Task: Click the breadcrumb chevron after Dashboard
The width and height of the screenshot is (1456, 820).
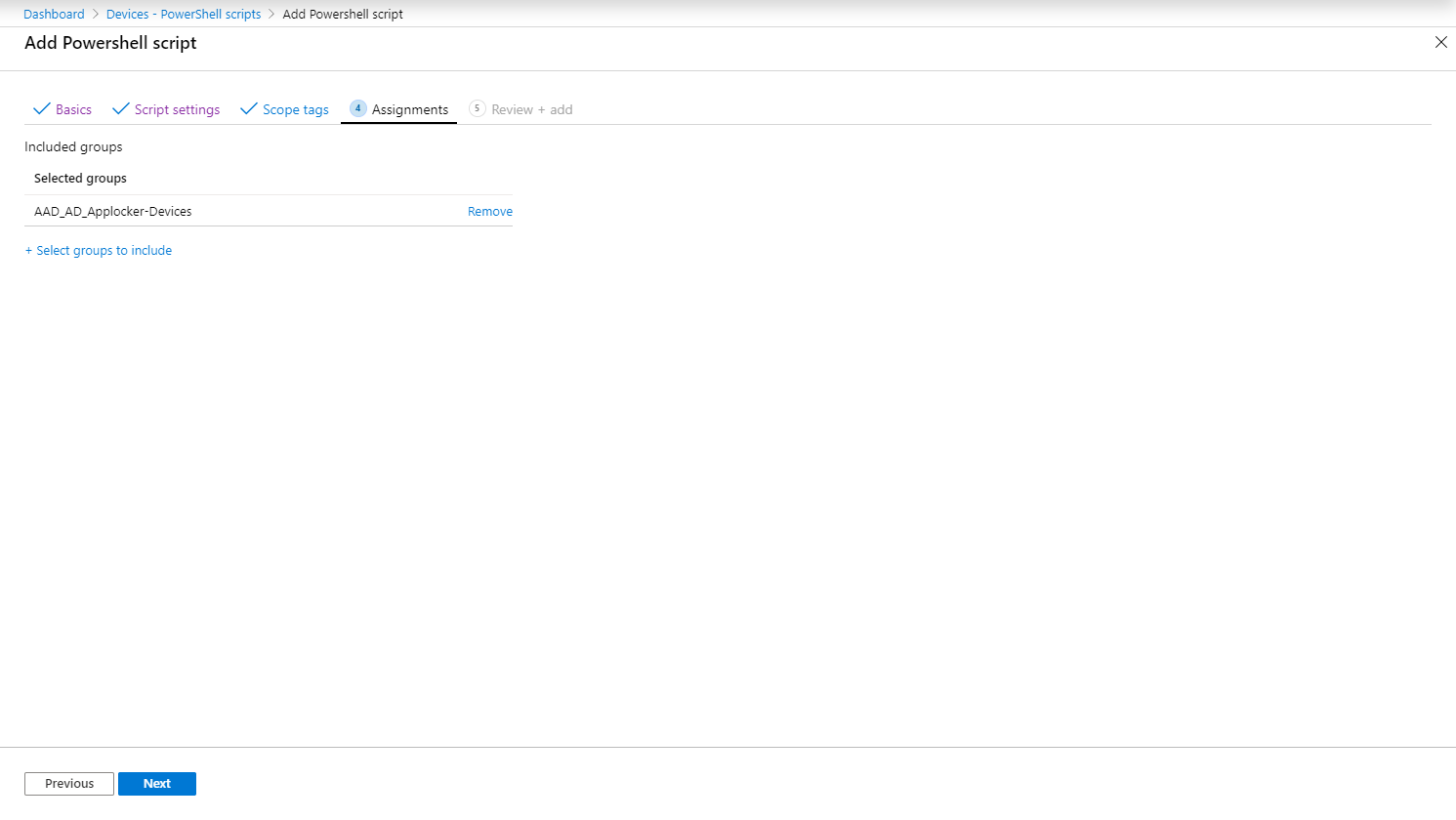Action: (x=96, y=15)
